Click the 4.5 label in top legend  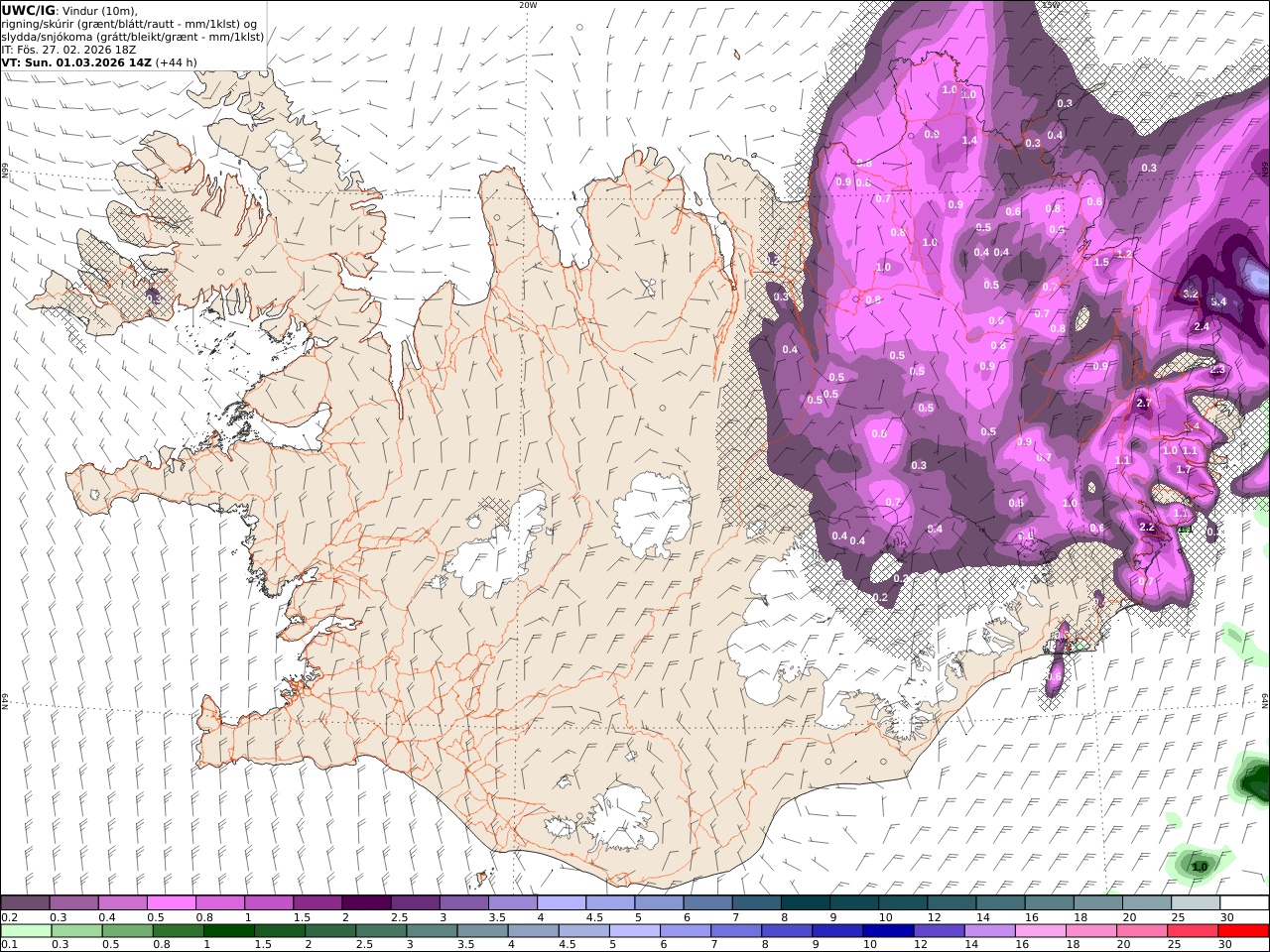coord(595,917)
